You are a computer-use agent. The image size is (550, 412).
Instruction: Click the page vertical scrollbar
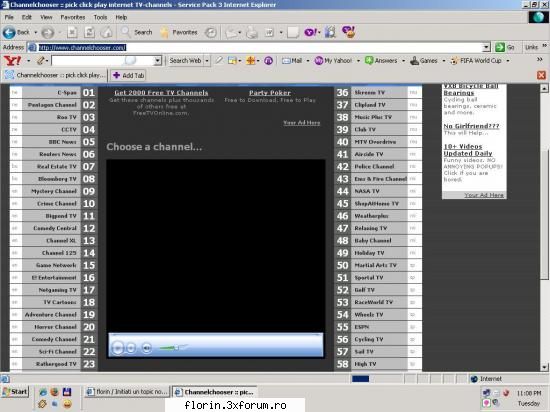(544, 228)
